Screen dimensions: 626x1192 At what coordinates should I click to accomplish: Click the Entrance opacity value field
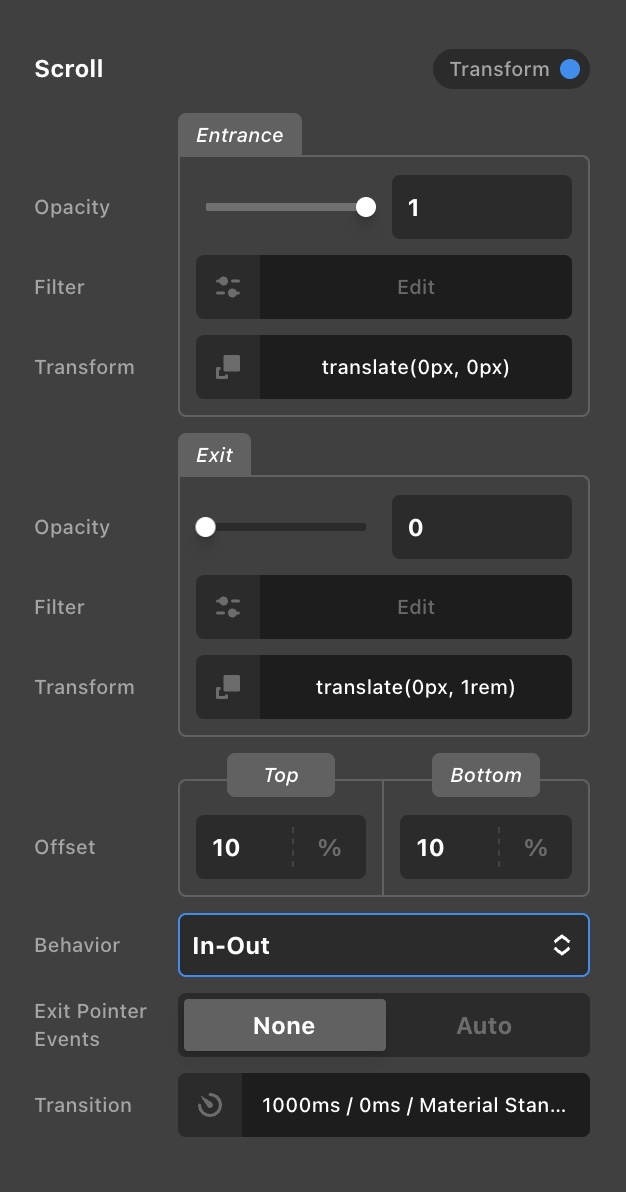click(x=481, y=207)
